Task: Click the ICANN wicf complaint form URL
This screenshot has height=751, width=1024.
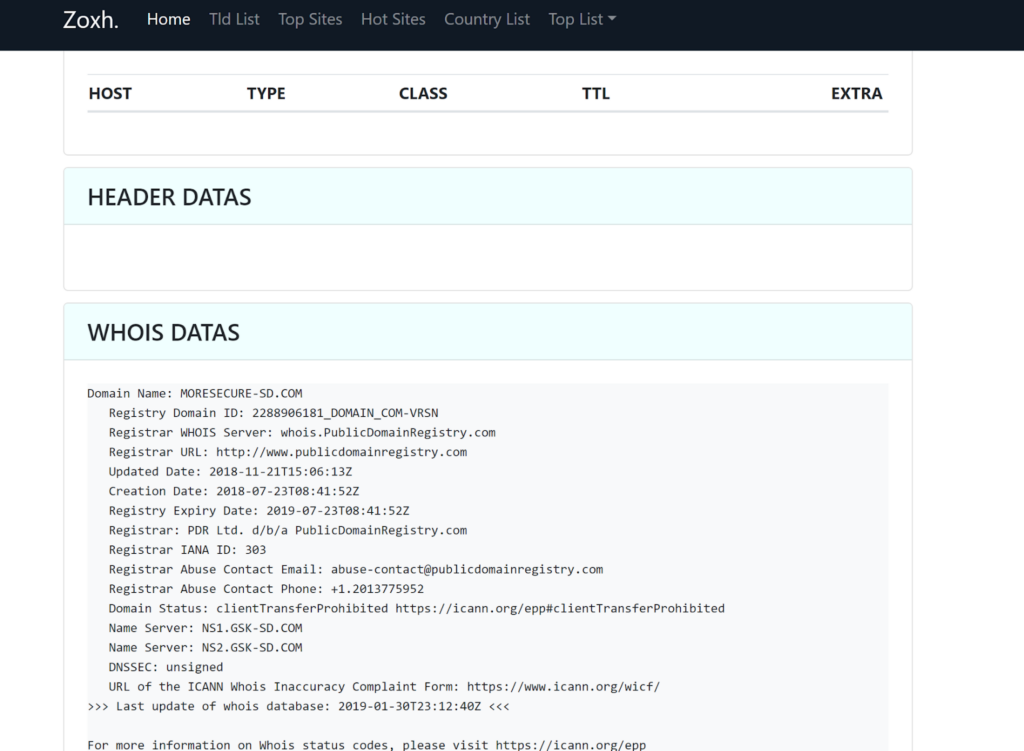Action: [x=563, y=686]
